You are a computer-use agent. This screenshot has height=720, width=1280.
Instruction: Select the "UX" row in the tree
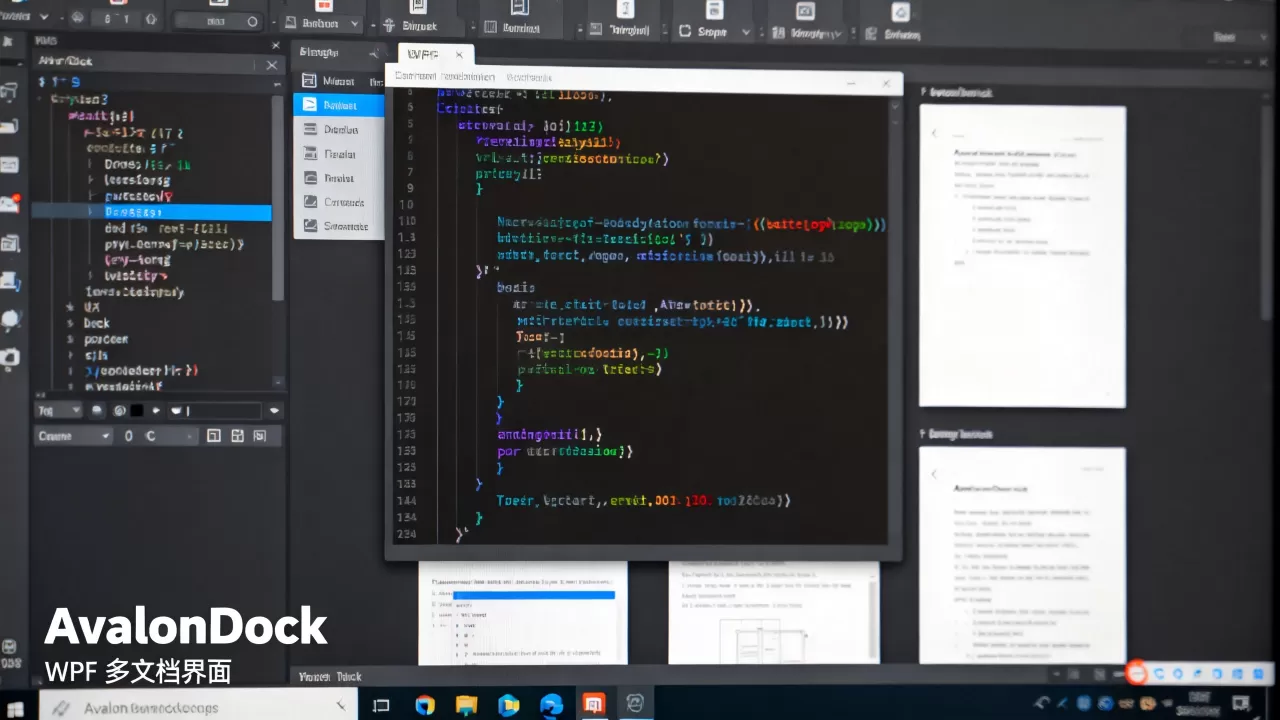[92, 308]
